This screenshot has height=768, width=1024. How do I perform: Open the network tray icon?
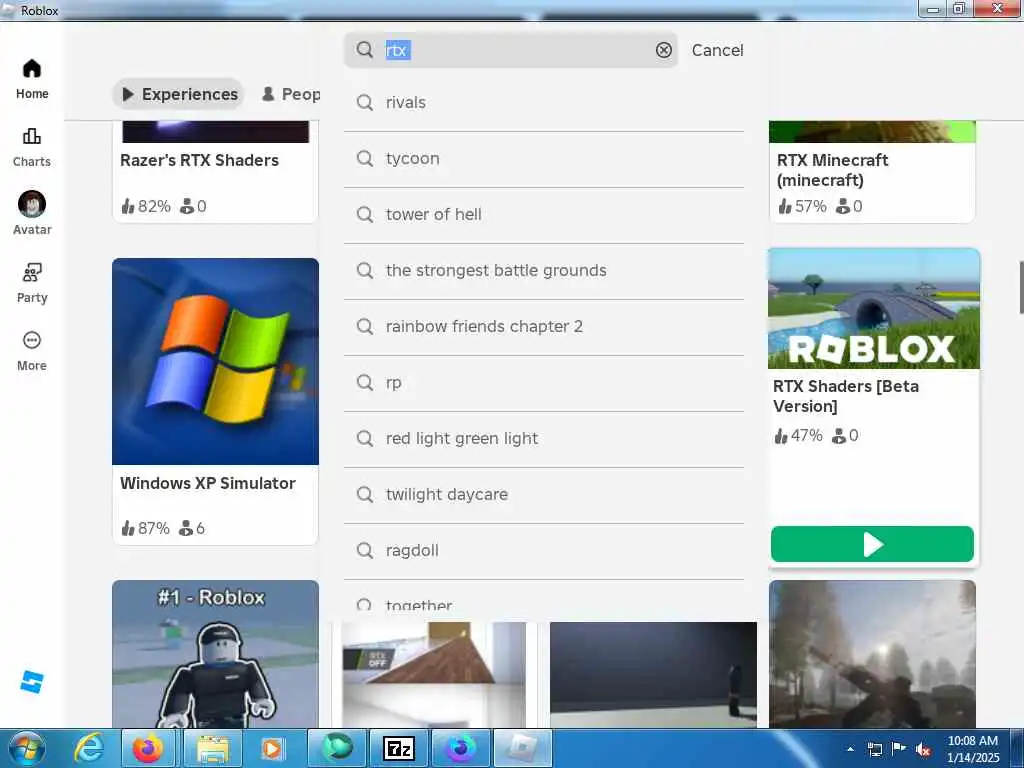coord(874,749)
